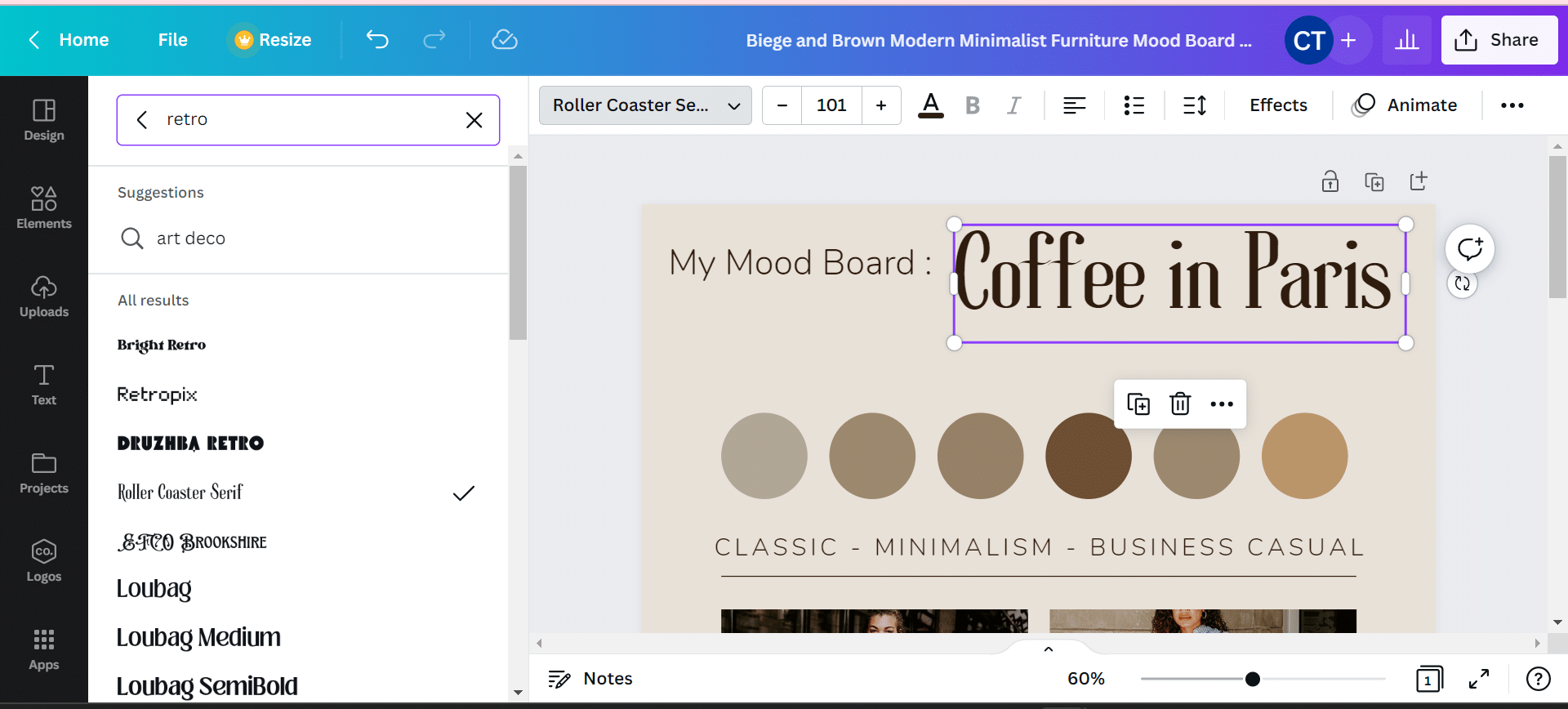Screen dimensions: 1568x709
Task: Click the undo arrow
Action: pyautogui.click(x=377, y=39)
